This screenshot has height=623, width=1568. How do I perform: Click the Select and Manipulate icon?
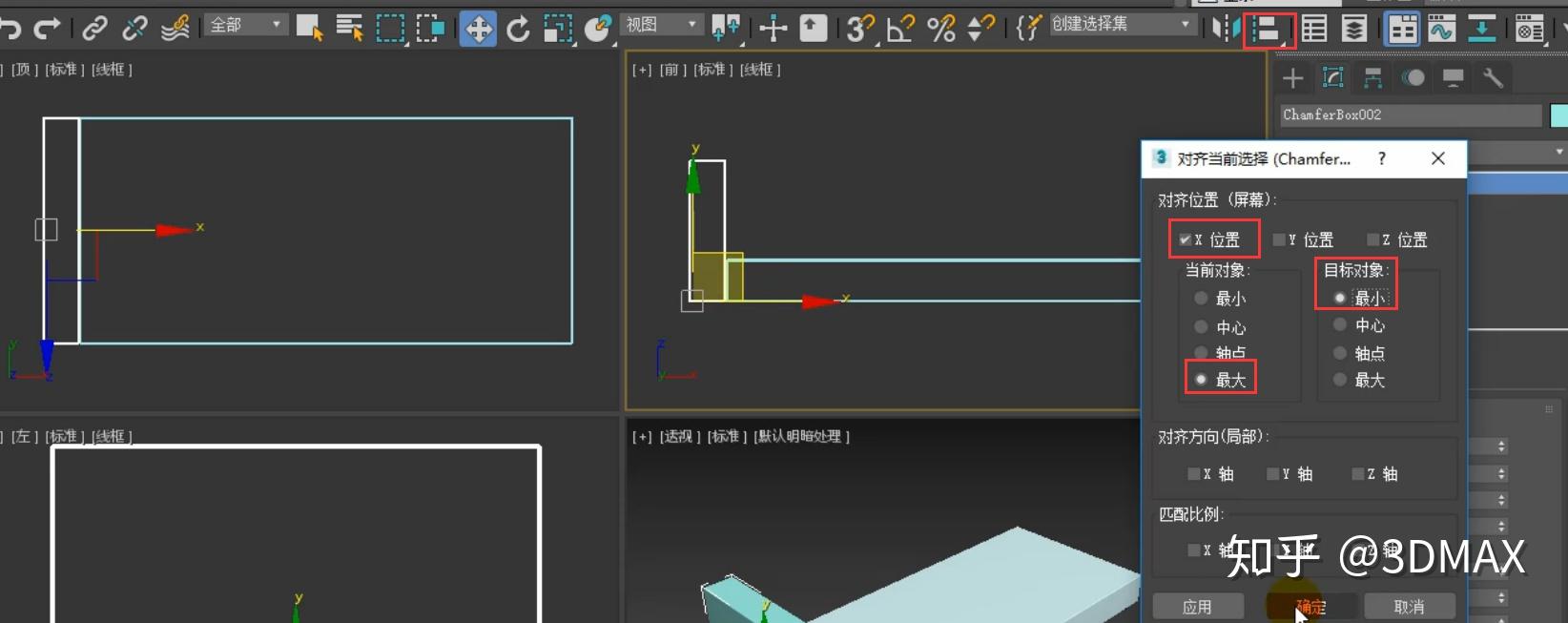(773, 29)
